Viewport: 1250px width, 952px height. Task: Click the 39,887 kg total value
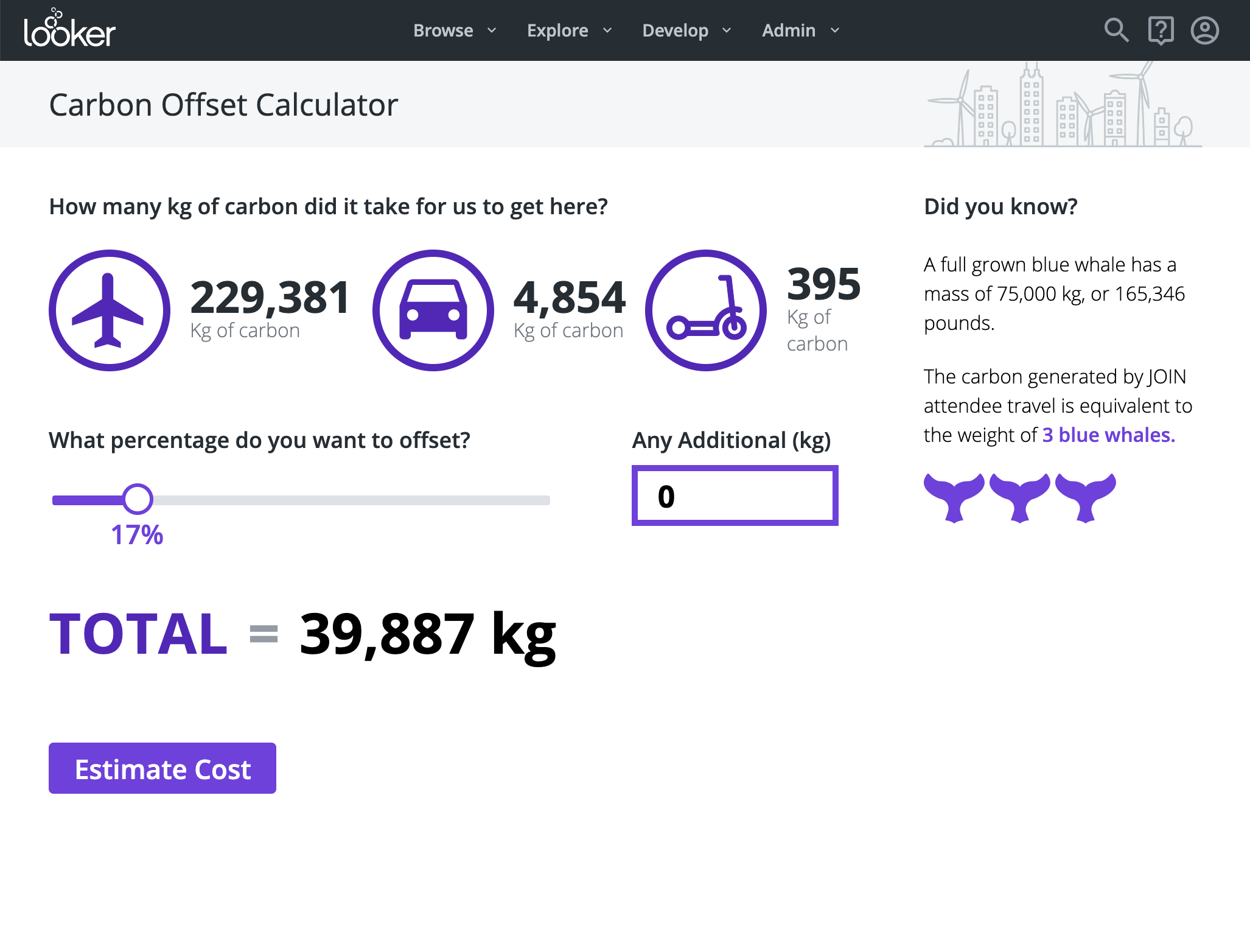tap(427, 634)
